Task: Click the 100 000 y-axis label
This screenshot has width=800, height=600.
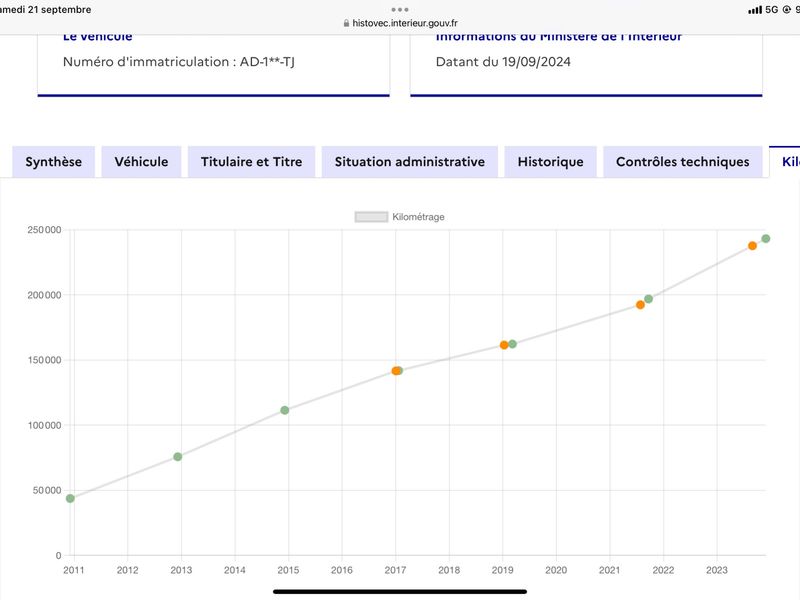Action: 44,425
